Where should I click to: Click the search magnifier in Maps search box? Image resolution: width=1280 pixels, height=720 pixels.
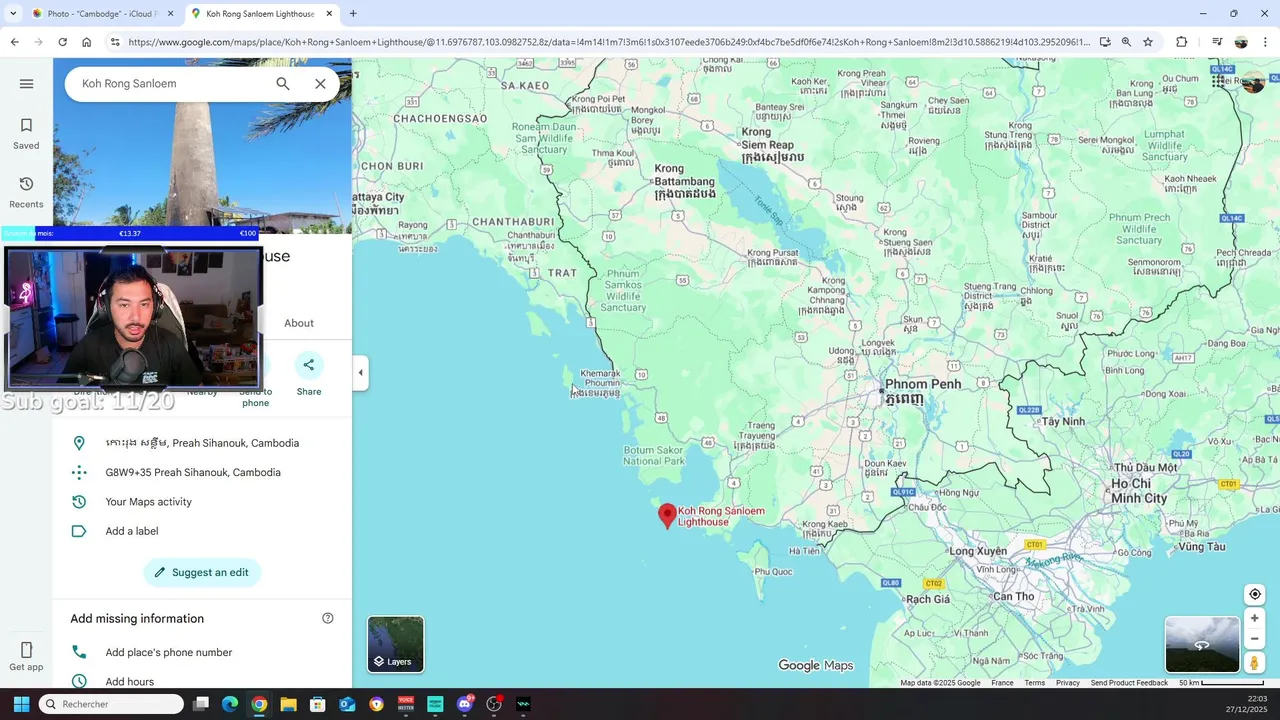tap(283, 84)
